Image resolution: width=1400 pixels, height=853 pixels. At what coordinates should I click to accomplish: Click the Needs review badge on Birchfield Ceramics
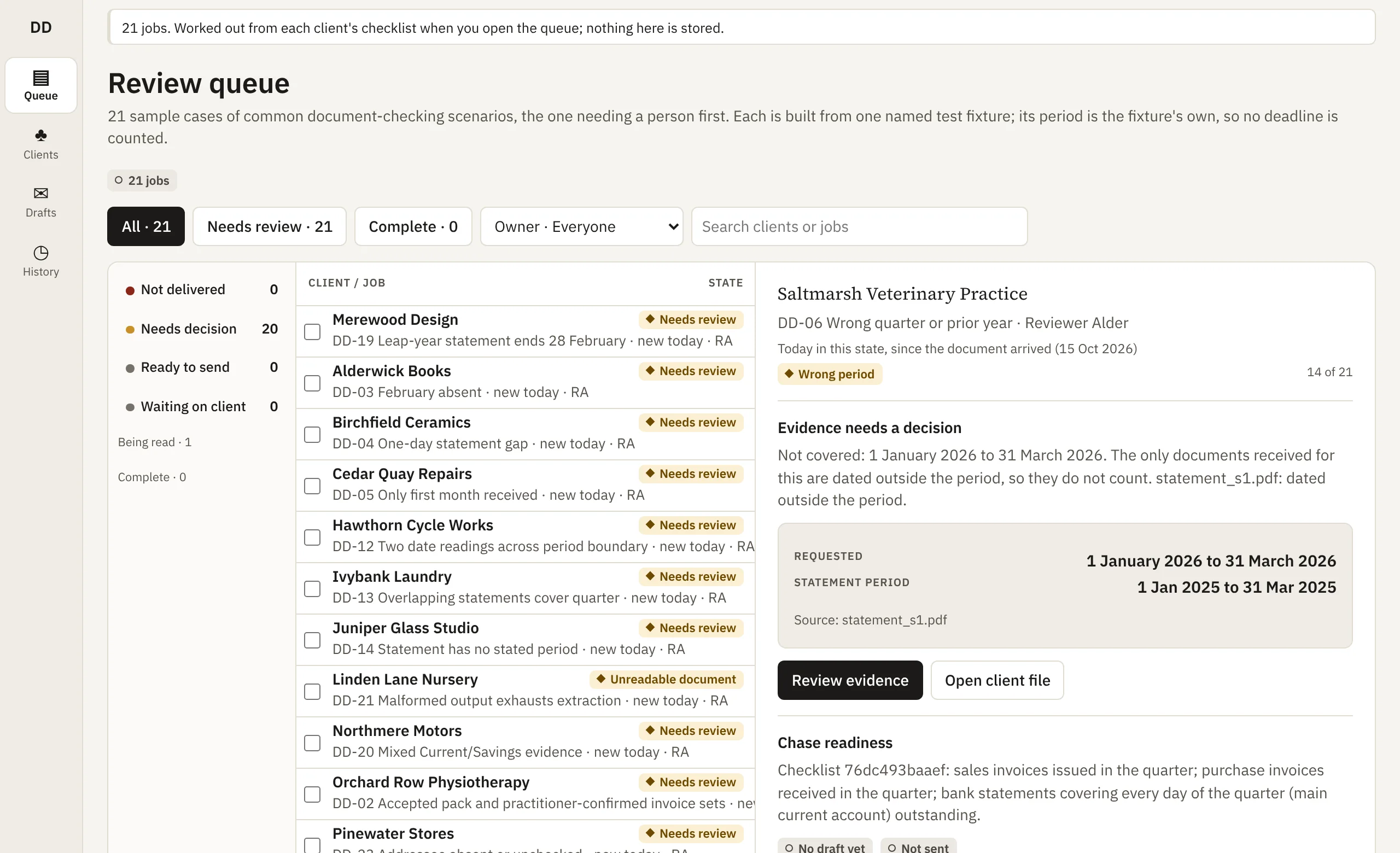click(691, 423)
